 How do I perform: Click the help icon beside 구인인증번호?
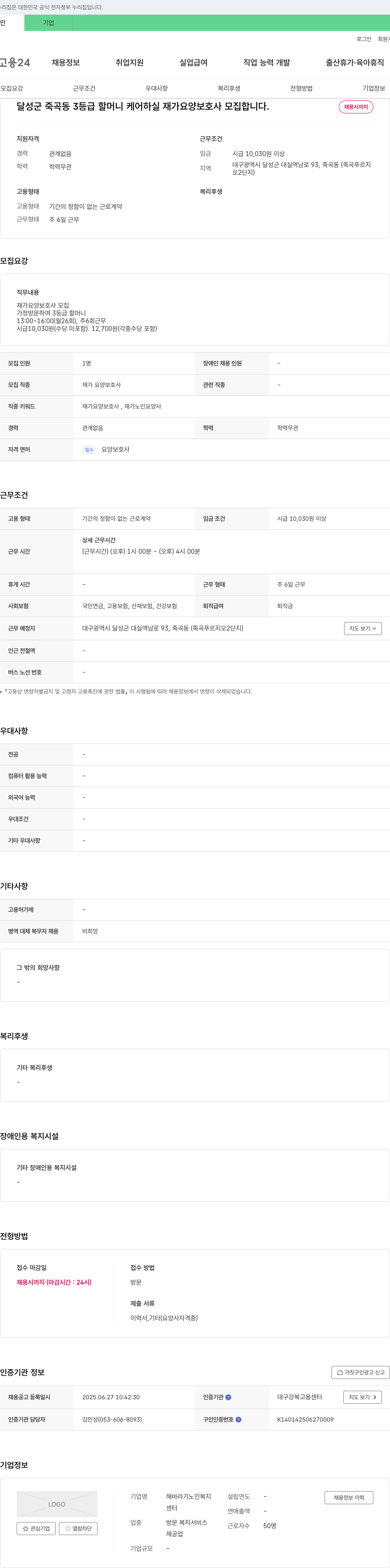(x=238, y=1420)
